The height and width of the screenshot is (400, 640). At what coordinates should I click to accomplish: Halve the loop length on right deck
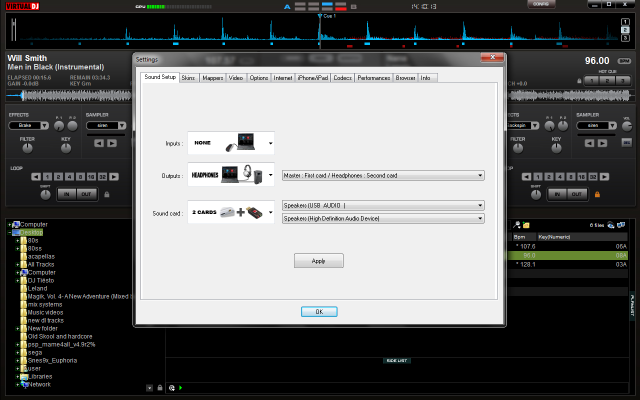tap(527, 177)
